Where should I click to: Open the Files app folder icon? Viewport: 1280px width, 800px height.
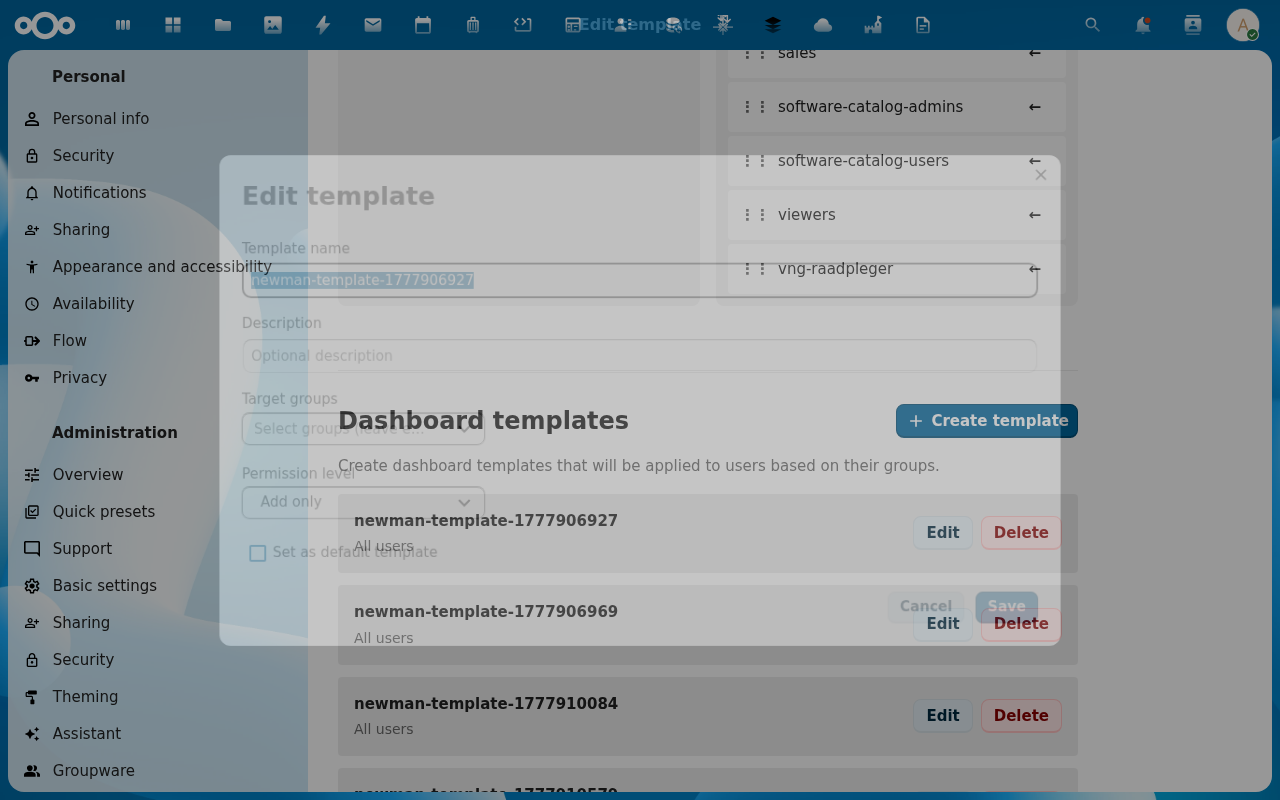click(x=223, y=25)
